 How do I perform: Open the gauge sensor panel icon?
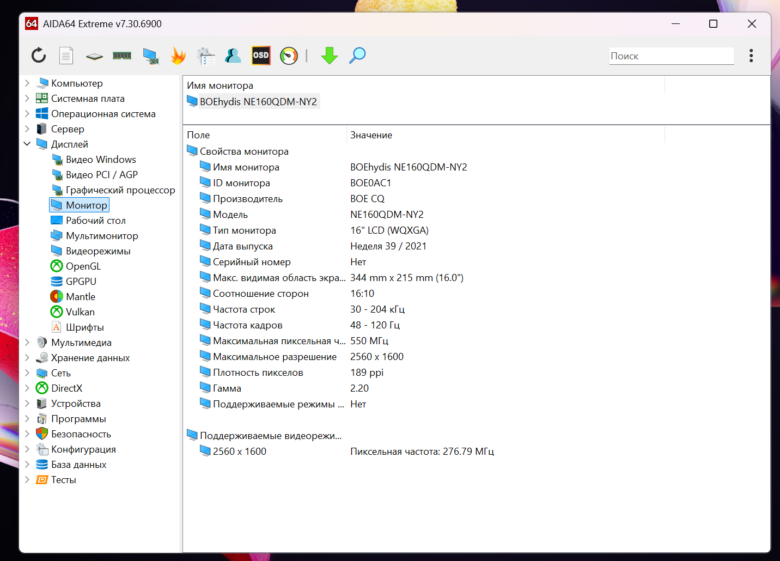tap(289, 56)
